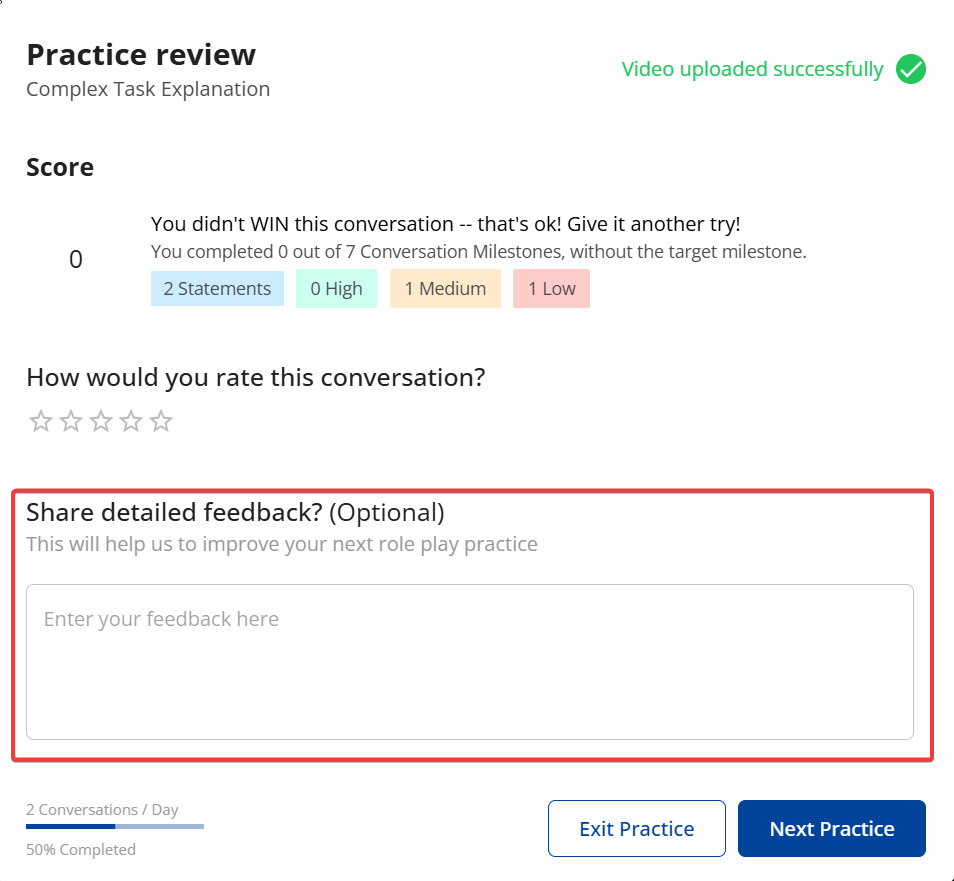Screen dimensions: 954x881
Task: Click the first rating star
Action: click(40, 421)
